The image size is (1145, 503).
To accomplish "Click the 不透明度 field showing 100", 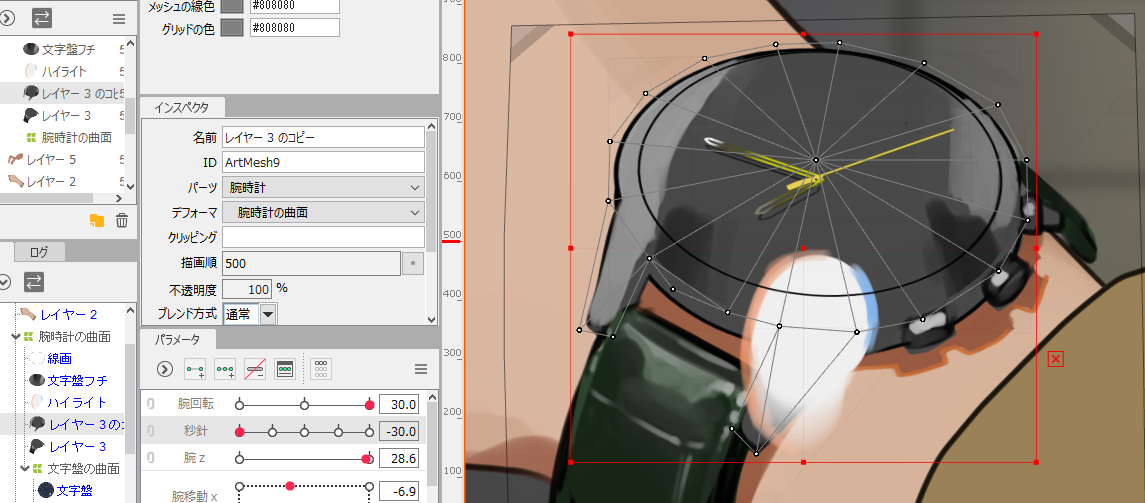I will point(247,288).
